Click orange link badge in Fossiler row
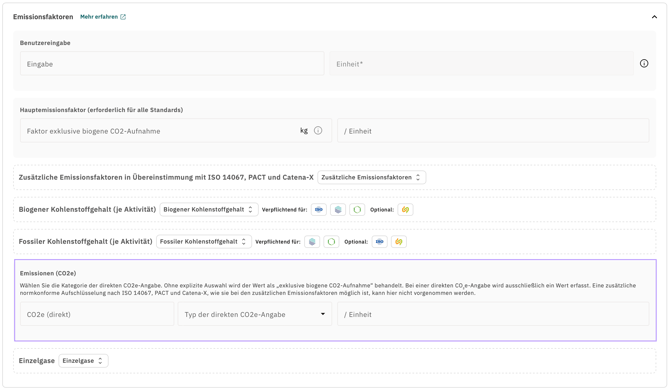The width and height of the screenshot is (670, 392). click(x=399, y=242)
